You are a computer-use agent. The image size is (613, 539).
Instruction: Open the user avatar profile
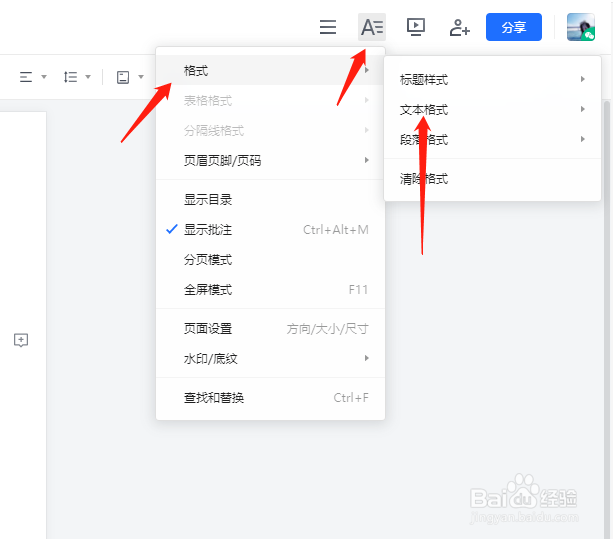(581, 27)
